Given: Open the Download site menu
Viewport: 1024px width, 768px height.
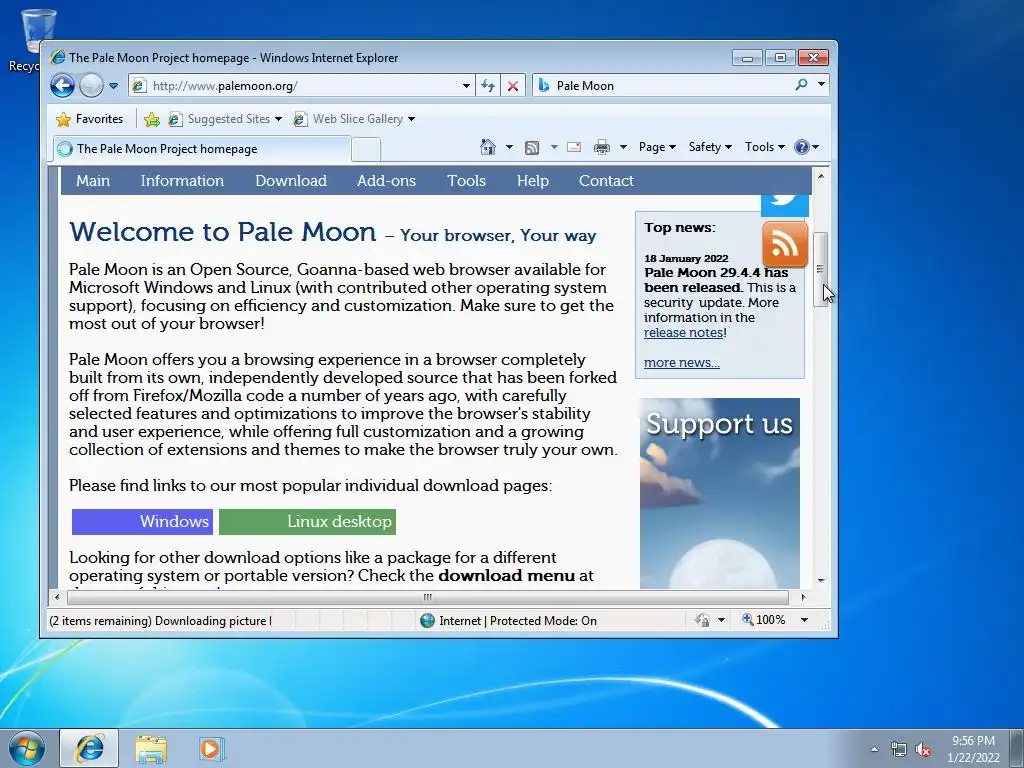Looking at the screenshot, I should click(291, 181).
